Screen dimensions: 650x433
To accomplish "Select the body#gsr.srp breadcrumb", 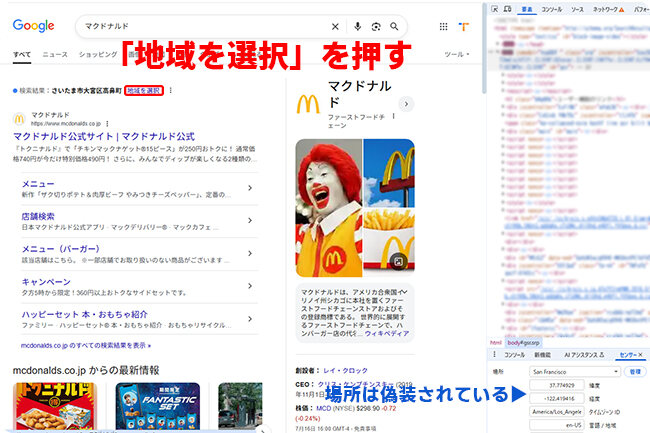I will click(524, 343).
